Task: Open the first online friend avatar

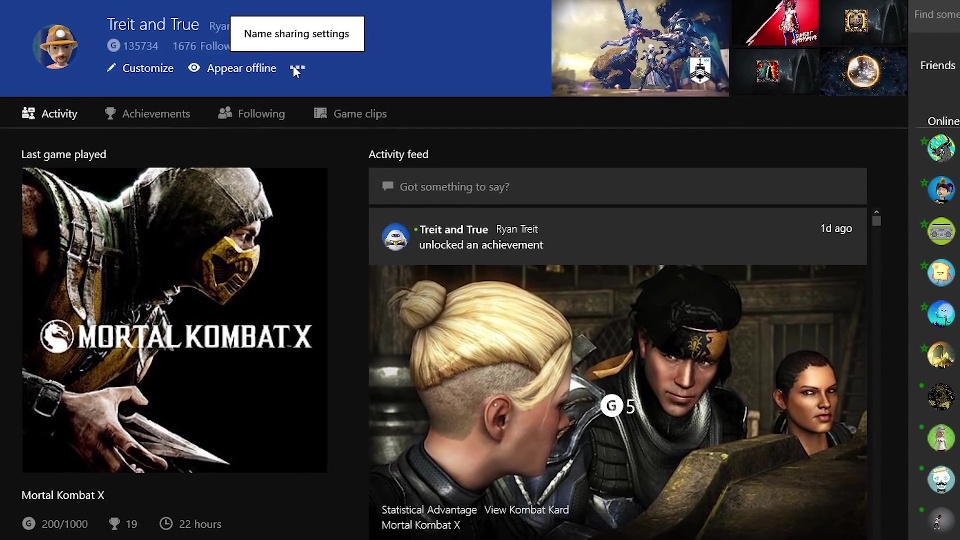Action: 940,148
